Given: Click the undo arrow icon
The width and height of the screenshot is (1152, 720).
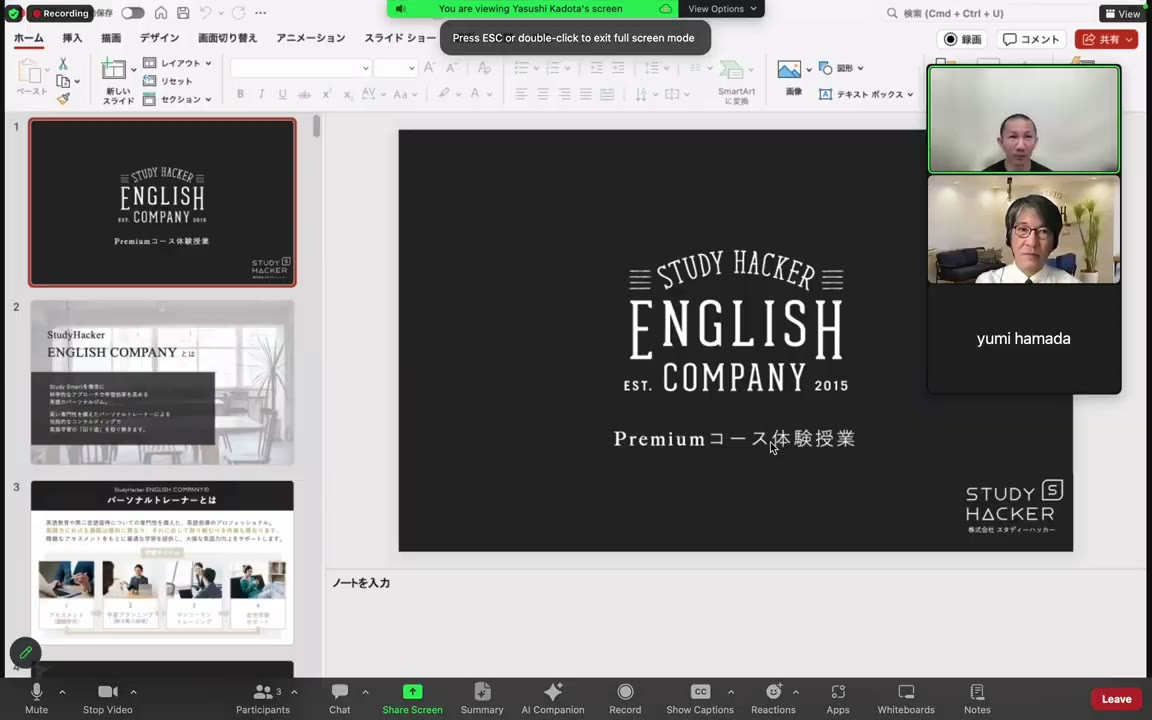Looking at the screenshot, I should coord(206,12).
